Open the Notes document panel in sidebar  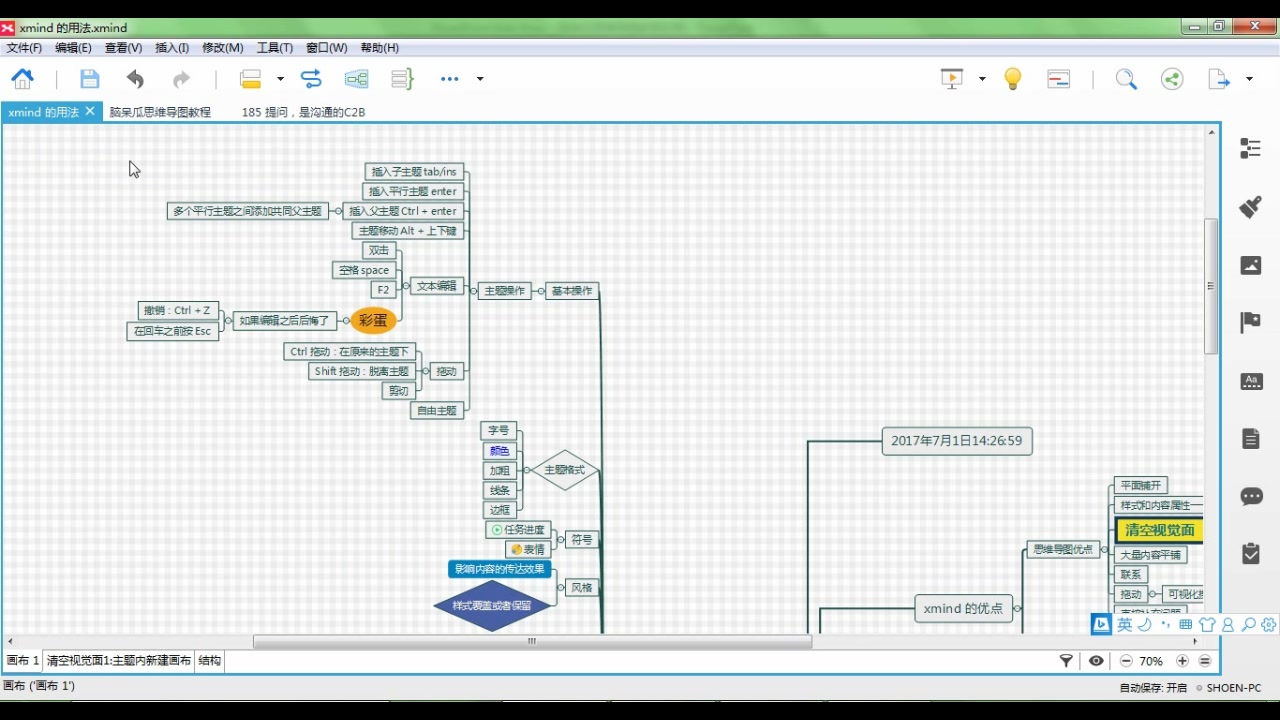pyautogui.click(x=1251, y=438)
